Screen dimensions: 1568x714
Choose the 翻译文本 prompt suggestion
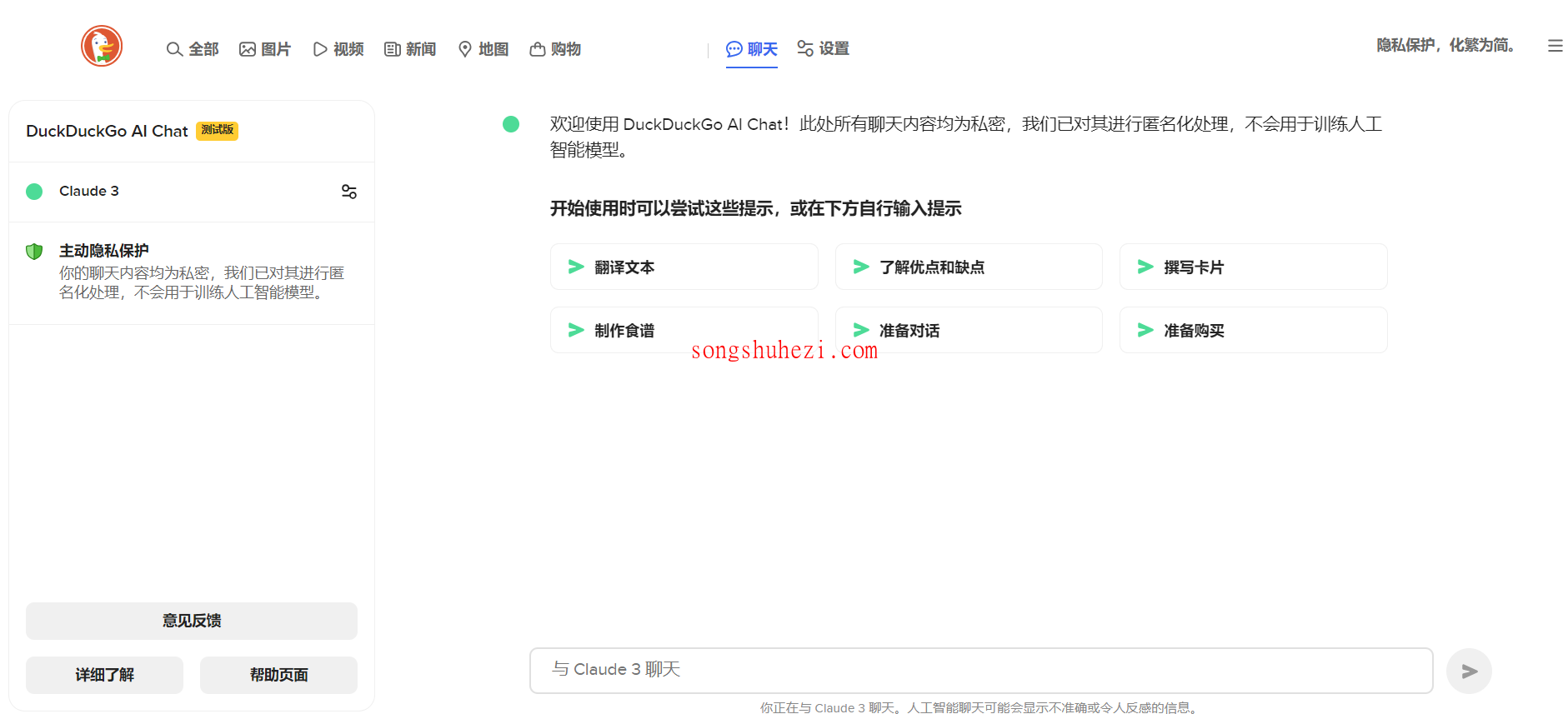click(x=684, y=267)
